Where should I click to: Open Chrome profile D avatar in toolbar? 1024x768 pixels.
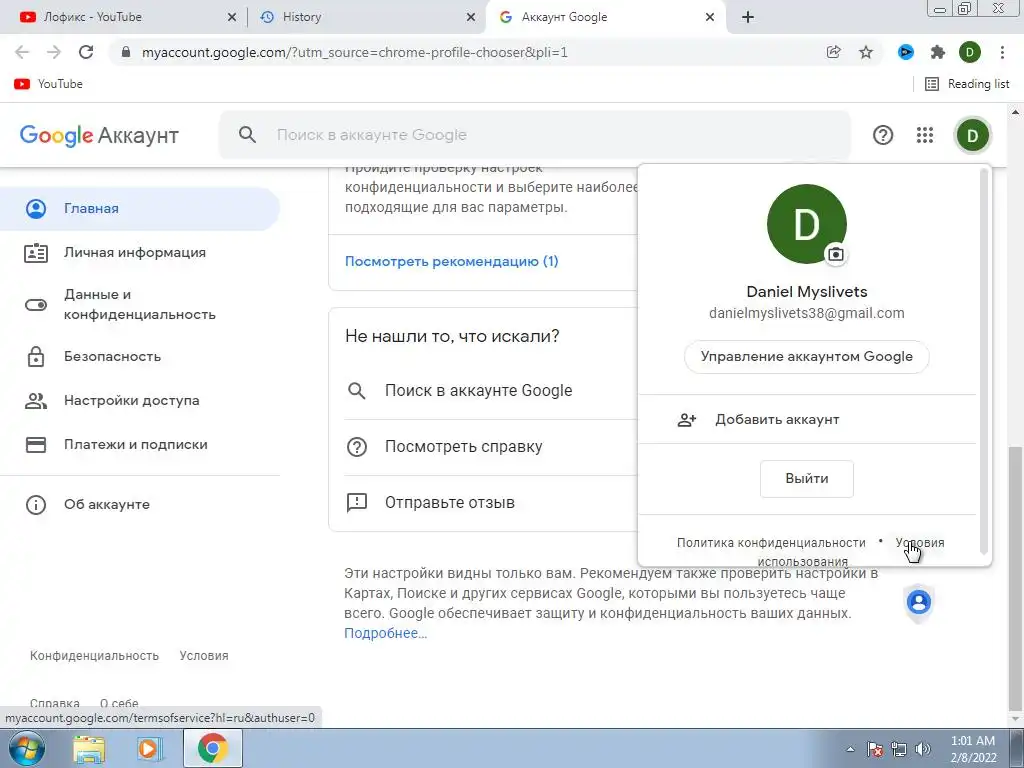[x=970, y=52]
